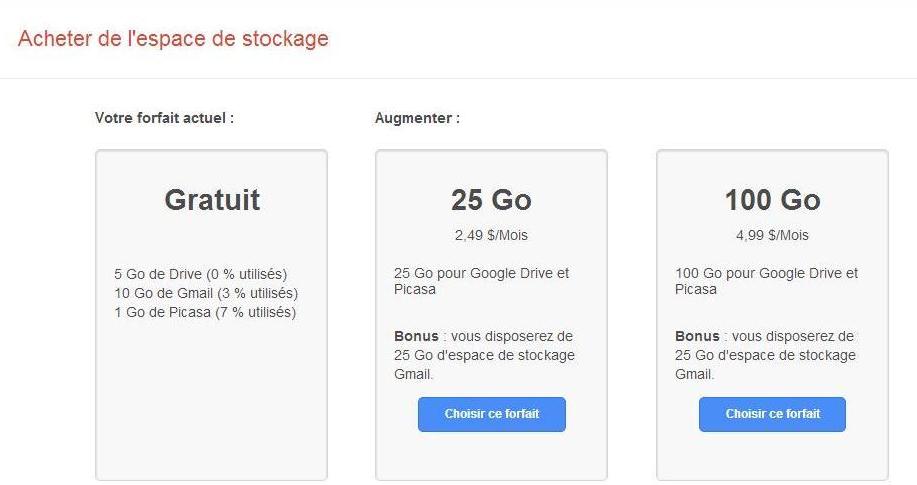The height and width of the screenshot is (485, 917).
Task: Choose the 100 Go plan button
Action: coord(772,414)
